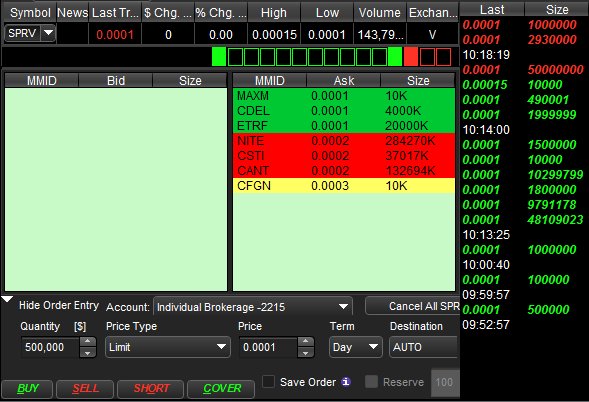Click the SELL button
The image size is (589, 402).
pyautogui.click(x=85, y=388)
